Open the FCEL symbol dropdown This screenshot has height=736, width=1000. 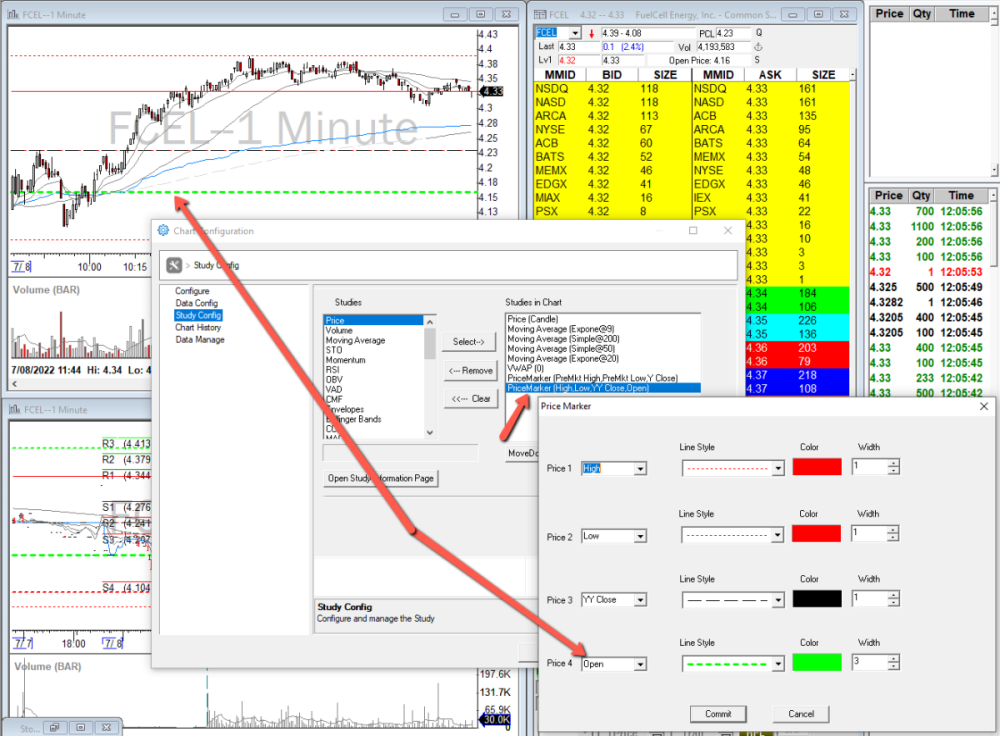[574, 33]
